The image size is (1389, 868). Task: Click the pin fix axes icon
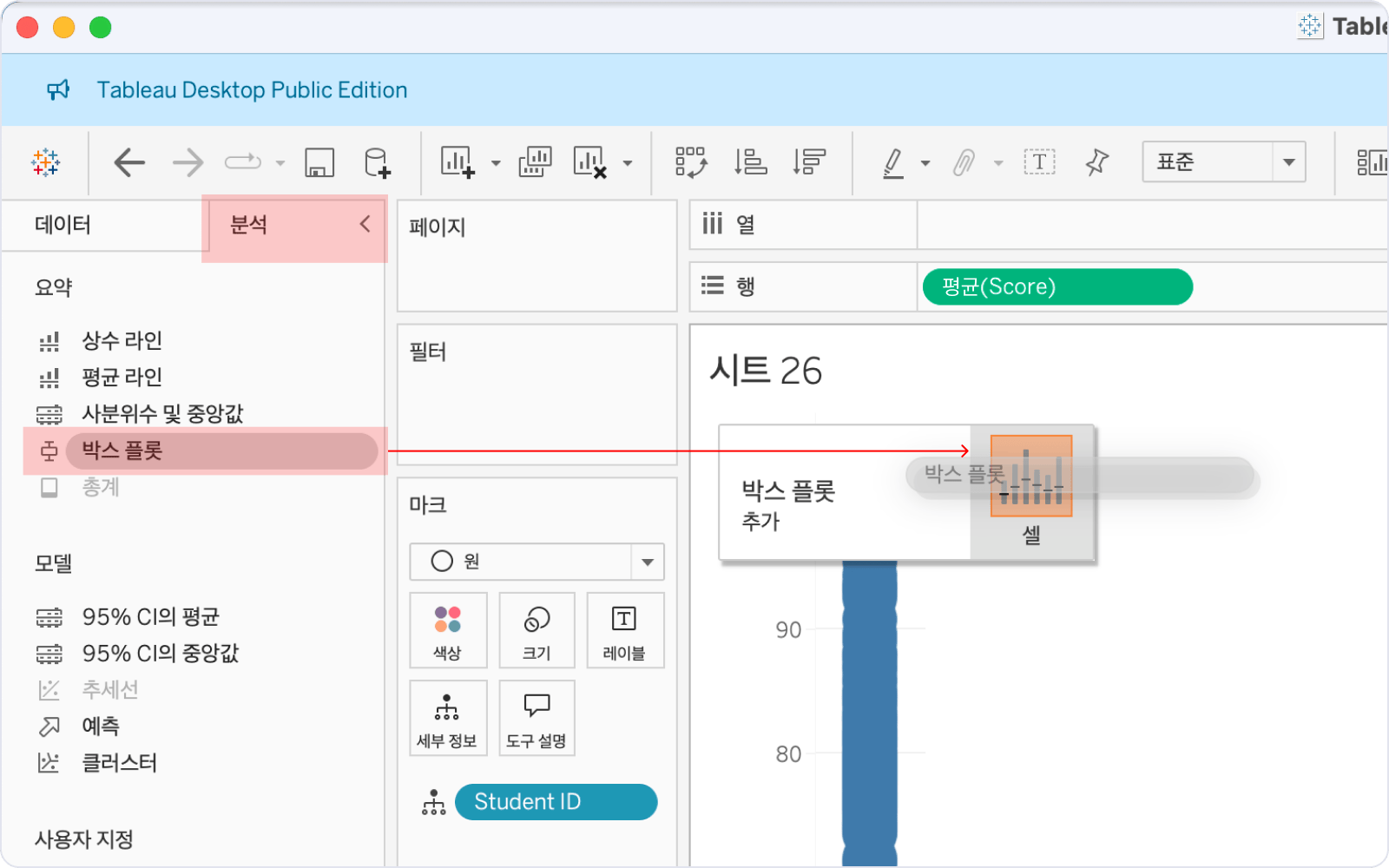(x=1097, y=162)
